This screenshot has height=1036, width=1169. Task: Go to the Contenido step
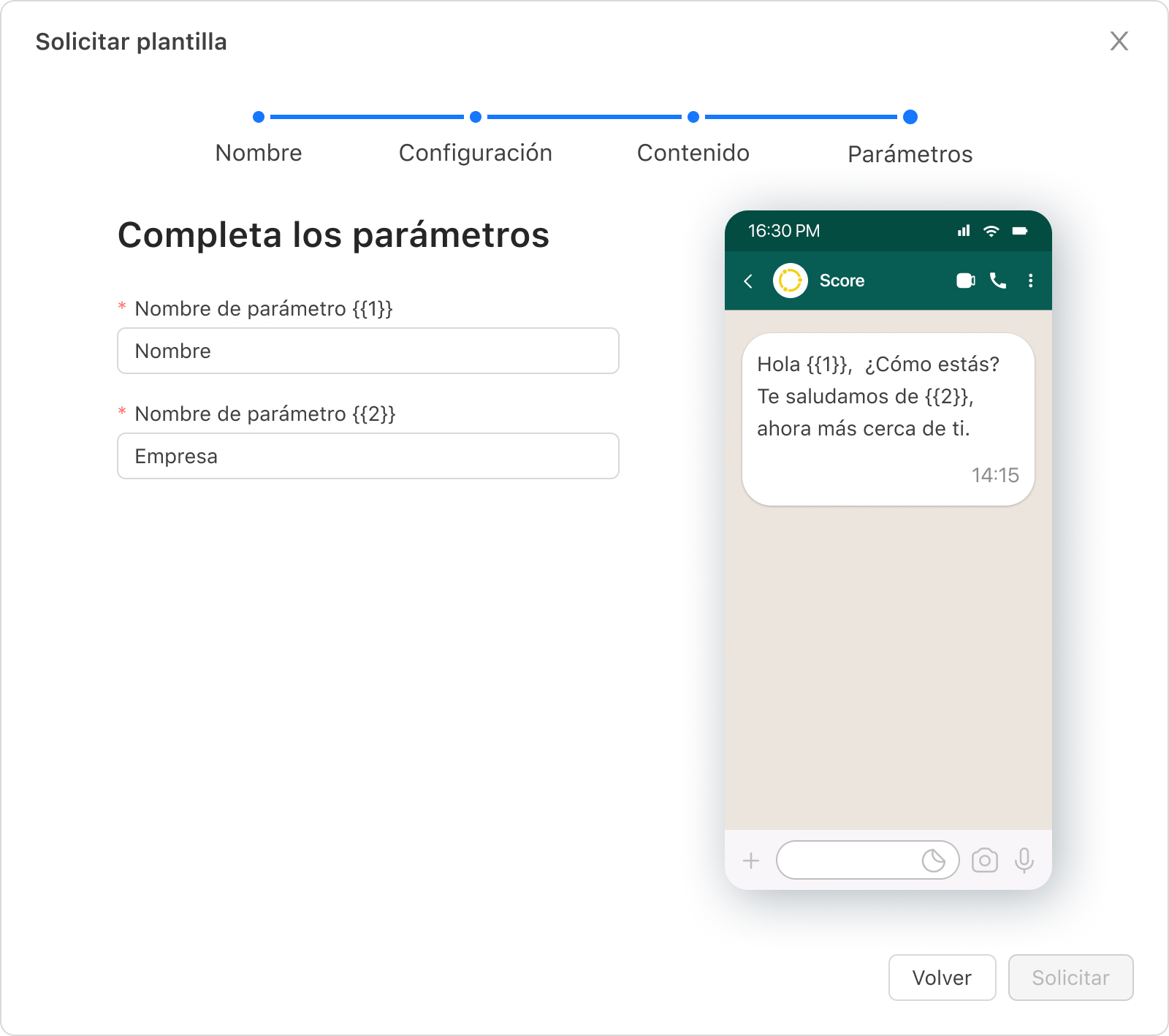(693, 153)
